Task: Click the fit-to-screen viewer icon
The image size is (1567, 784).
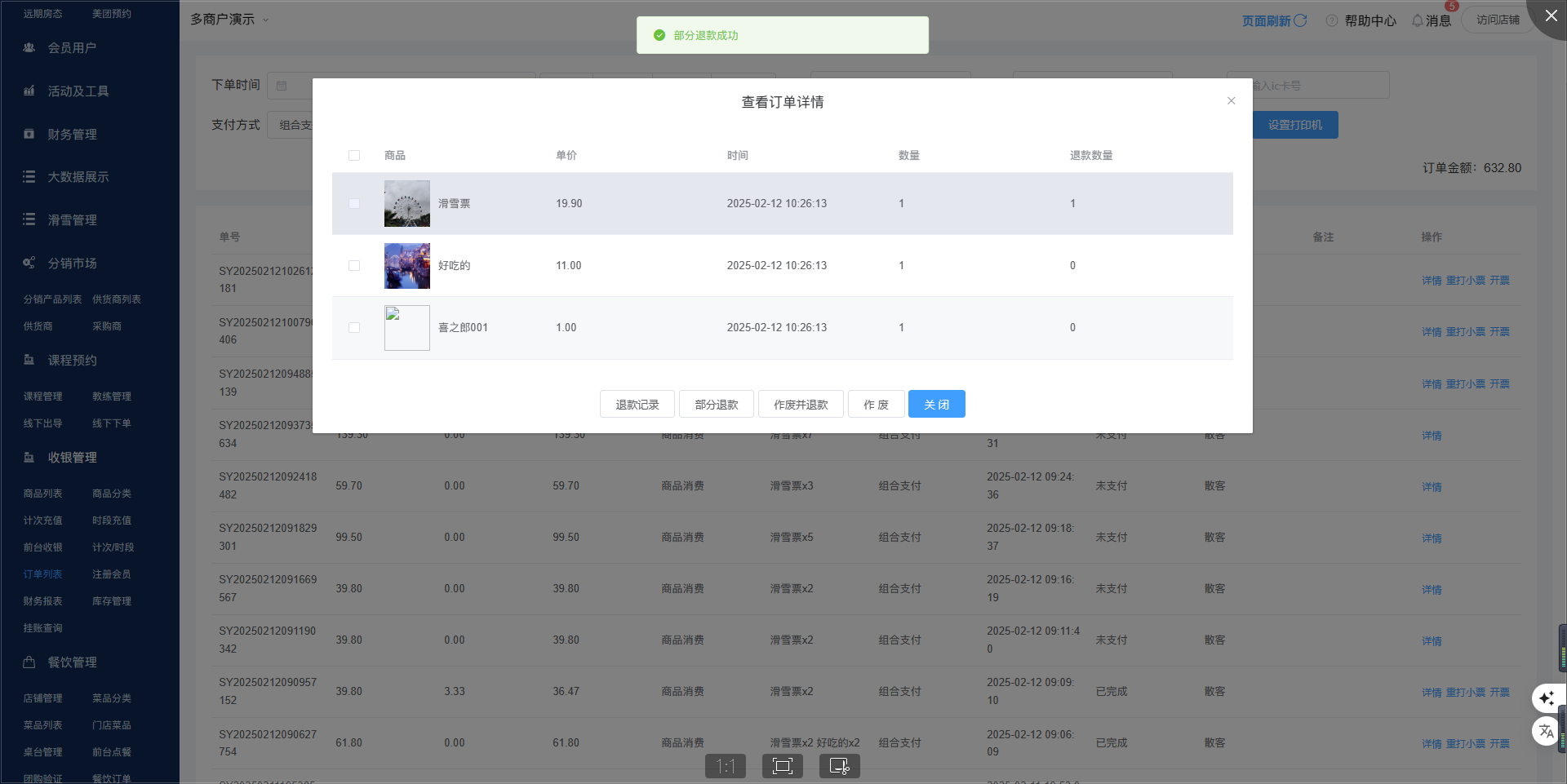Action: (x=783, y=766)
